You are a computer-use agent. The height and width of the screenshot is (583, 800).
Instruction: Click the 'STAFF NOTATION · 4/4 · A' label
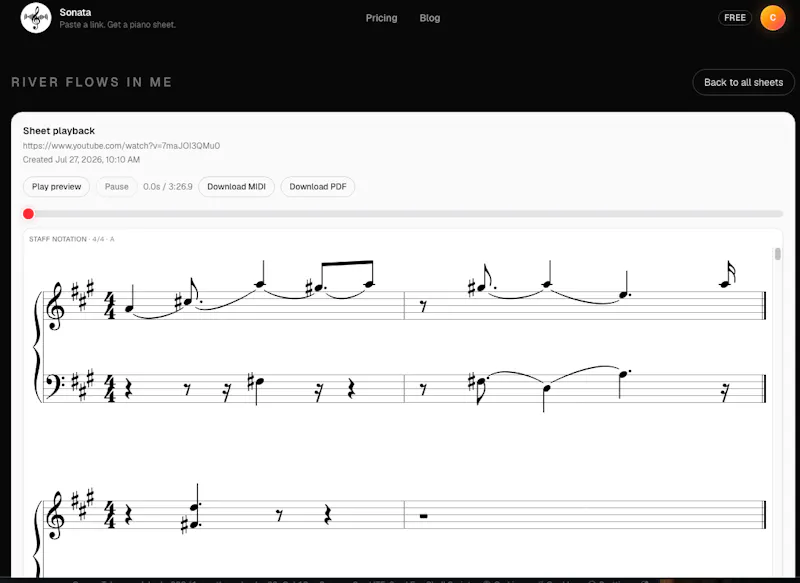tap(71, 239)
